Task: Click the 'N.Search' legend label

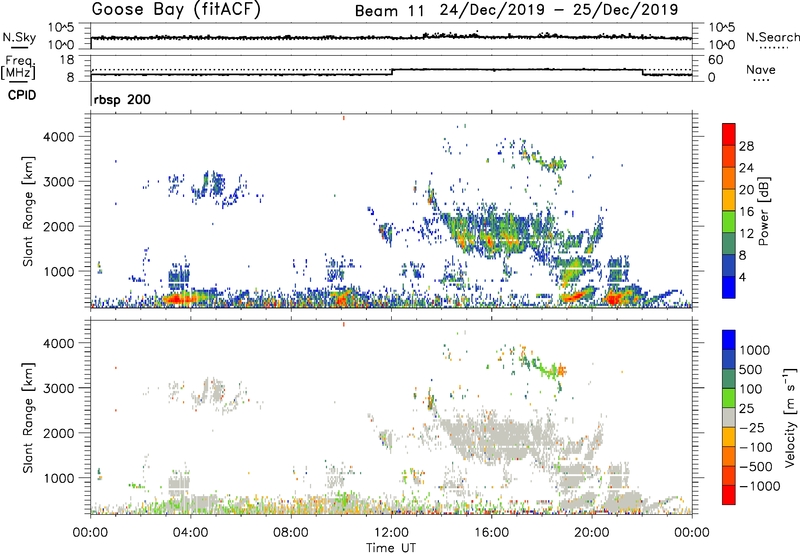Action: tap(772, 37)
